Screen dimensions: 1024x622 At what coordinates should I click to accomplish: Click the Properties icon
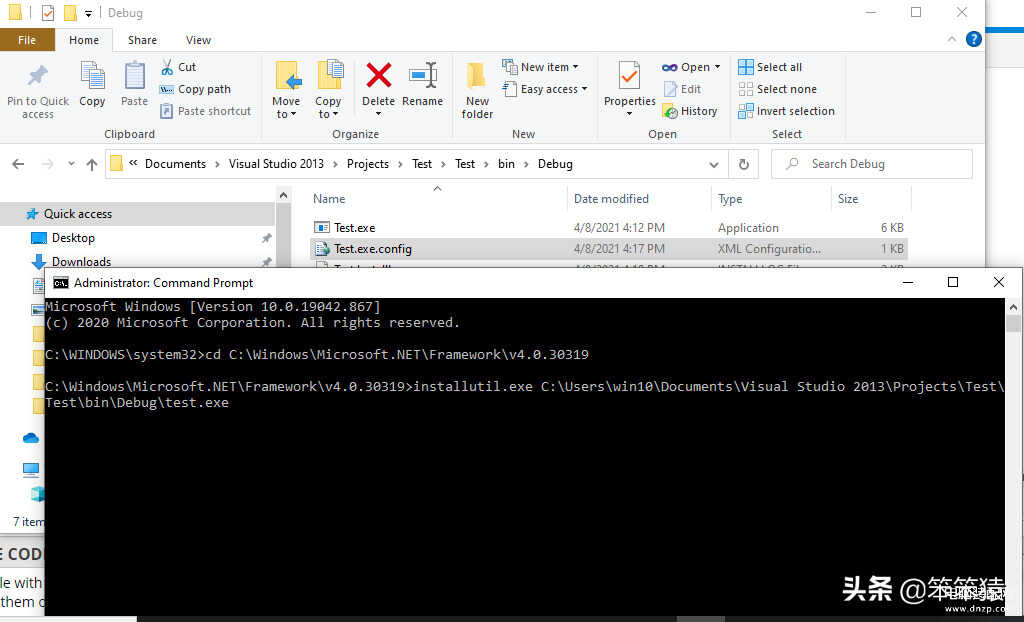pos(630,77)
